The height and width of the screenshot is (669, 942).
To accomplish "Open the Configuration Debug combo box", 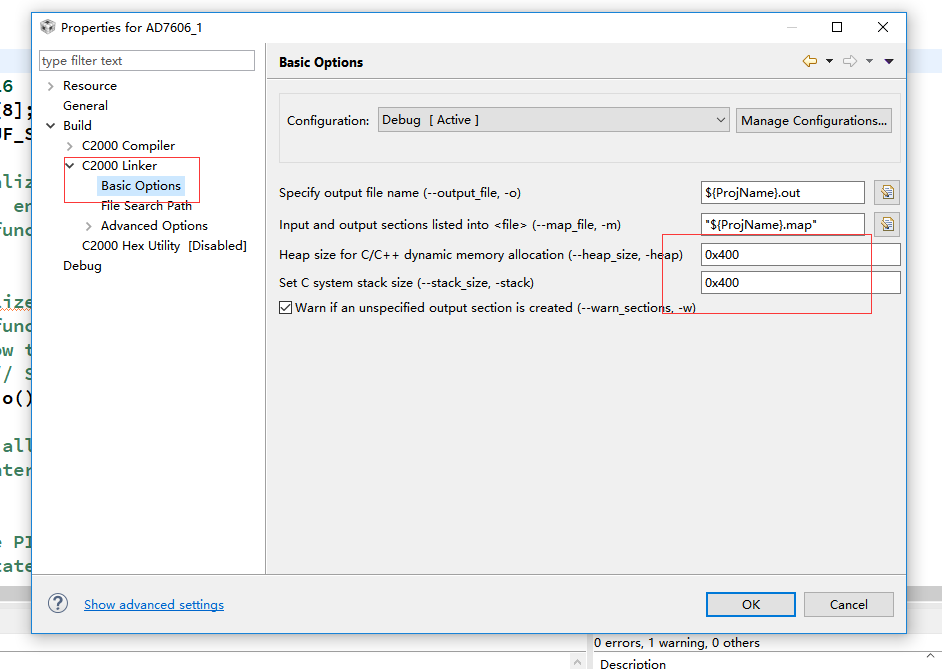I will coord(553,120).
